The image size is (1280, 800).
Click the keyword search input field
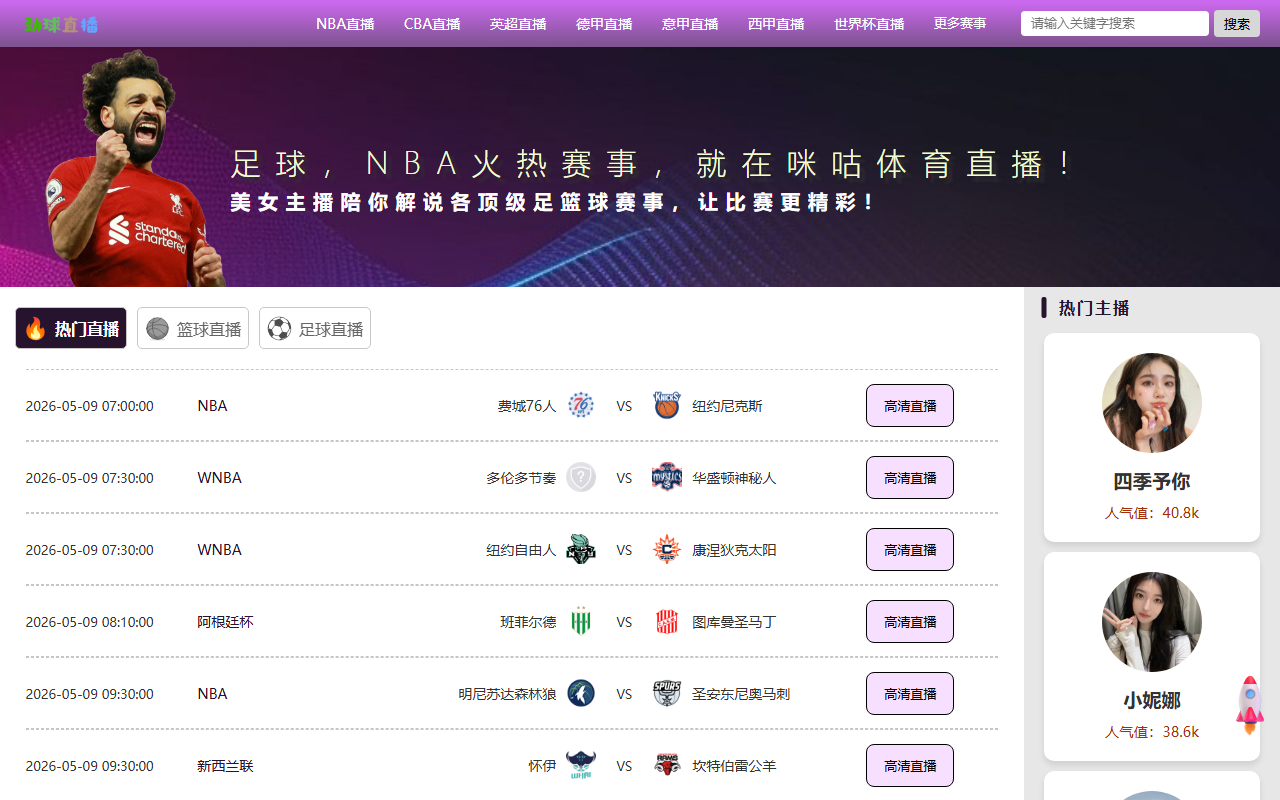[x=1115, y=23]
